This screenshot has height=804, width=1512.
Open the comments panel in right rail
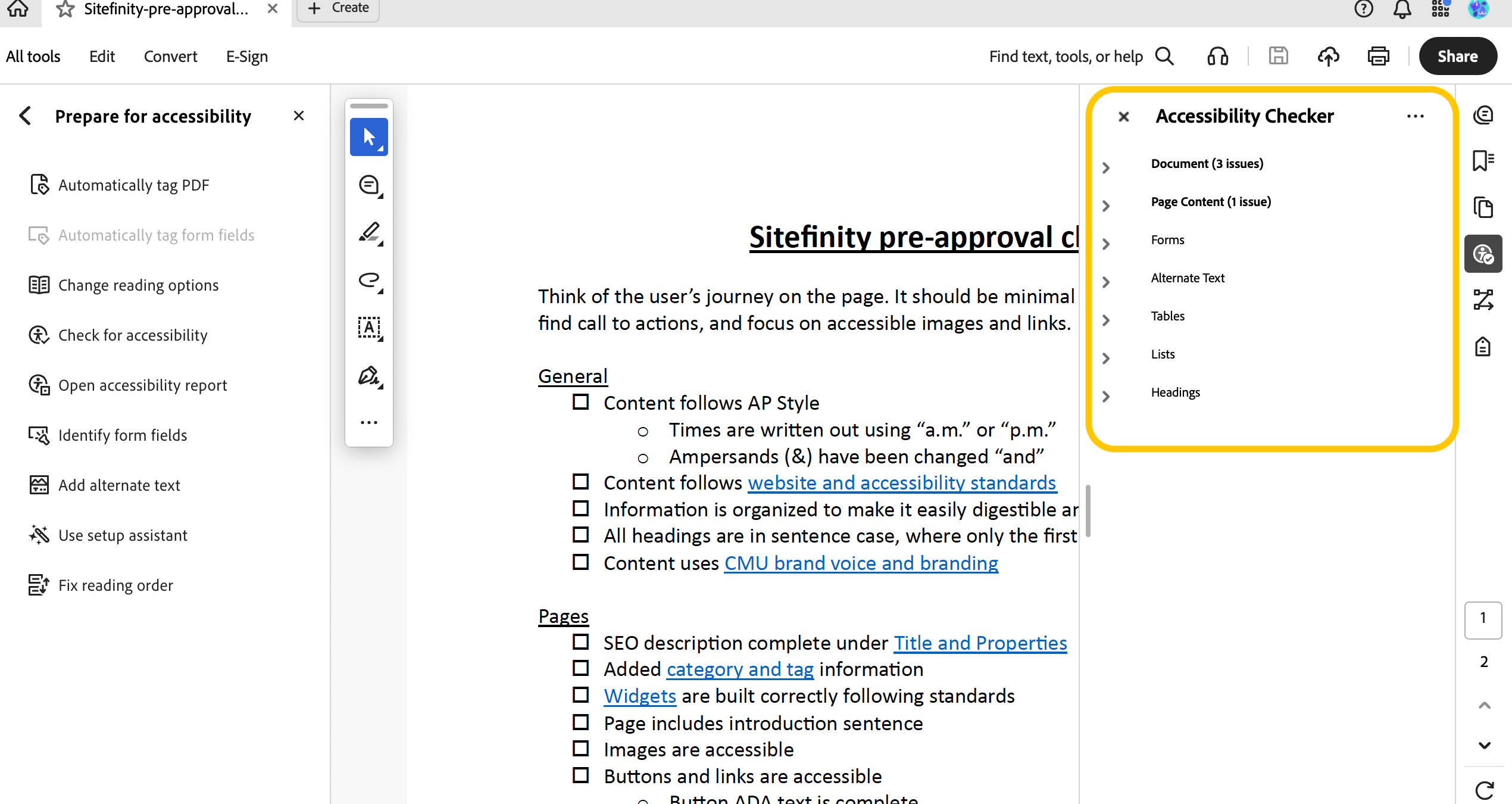tap(1483, 115)
